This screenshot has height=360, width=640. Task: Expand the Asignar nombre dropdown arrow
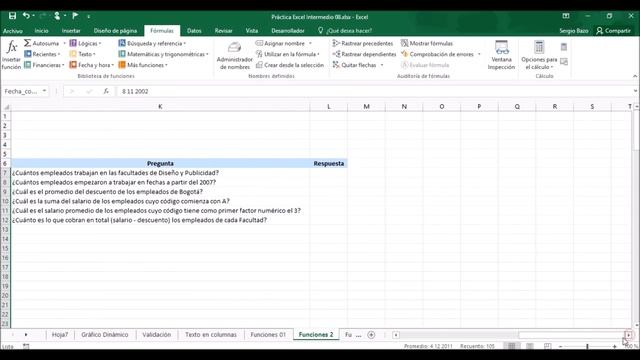(x=310, y=43)
